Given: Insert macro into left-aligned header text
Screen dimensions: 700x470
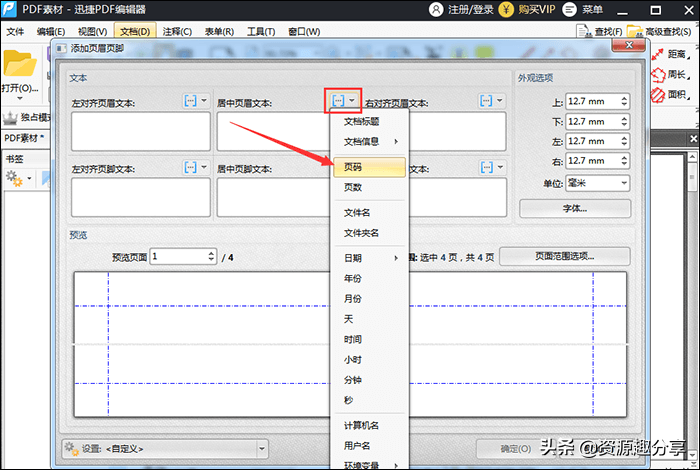Looking at the screenshot, I should pos(191,101).
